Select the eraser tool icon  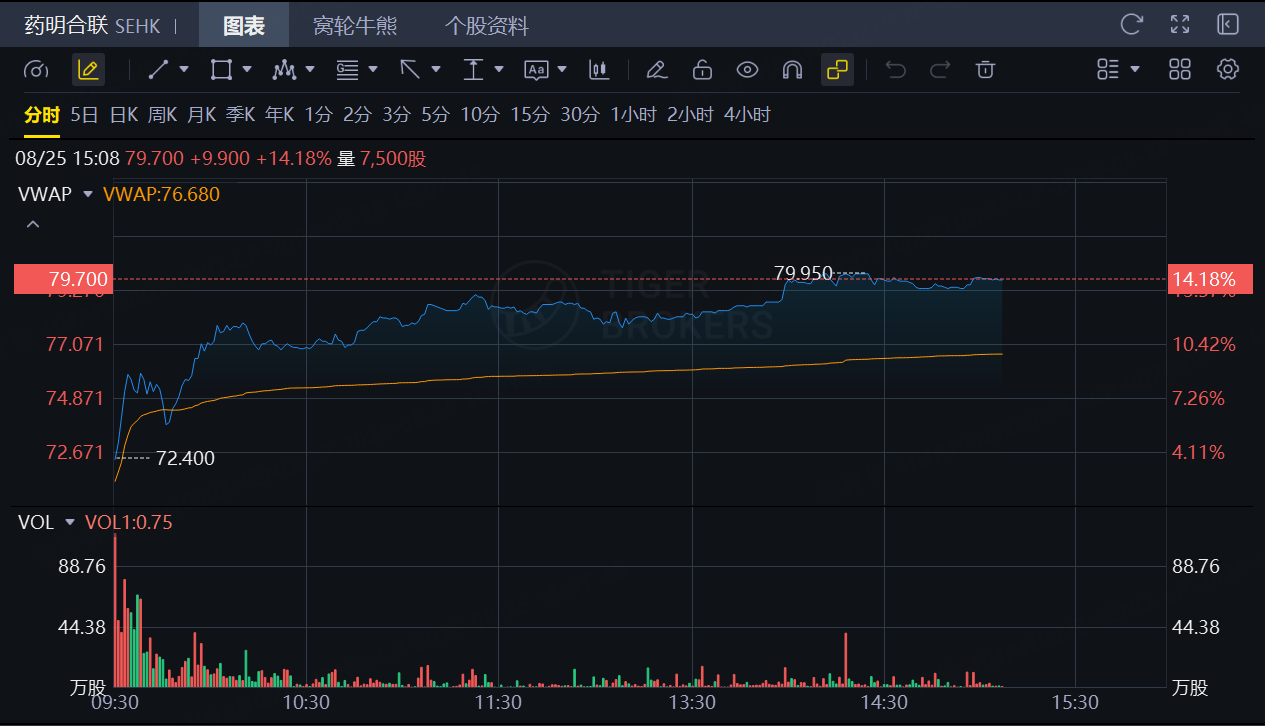pyautogui.click(x=656, y=69)
